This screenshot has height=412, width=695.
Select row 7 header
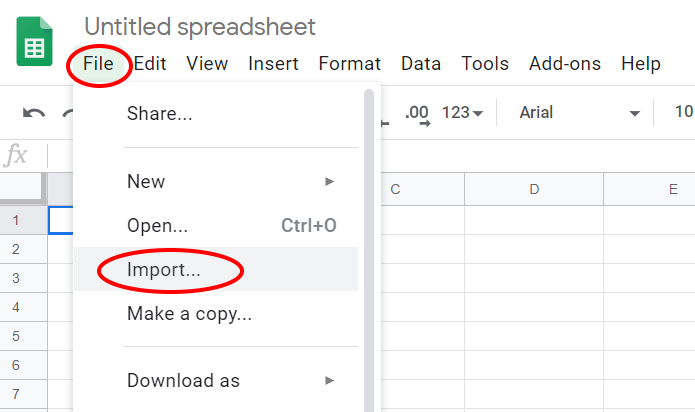(23, 394)
